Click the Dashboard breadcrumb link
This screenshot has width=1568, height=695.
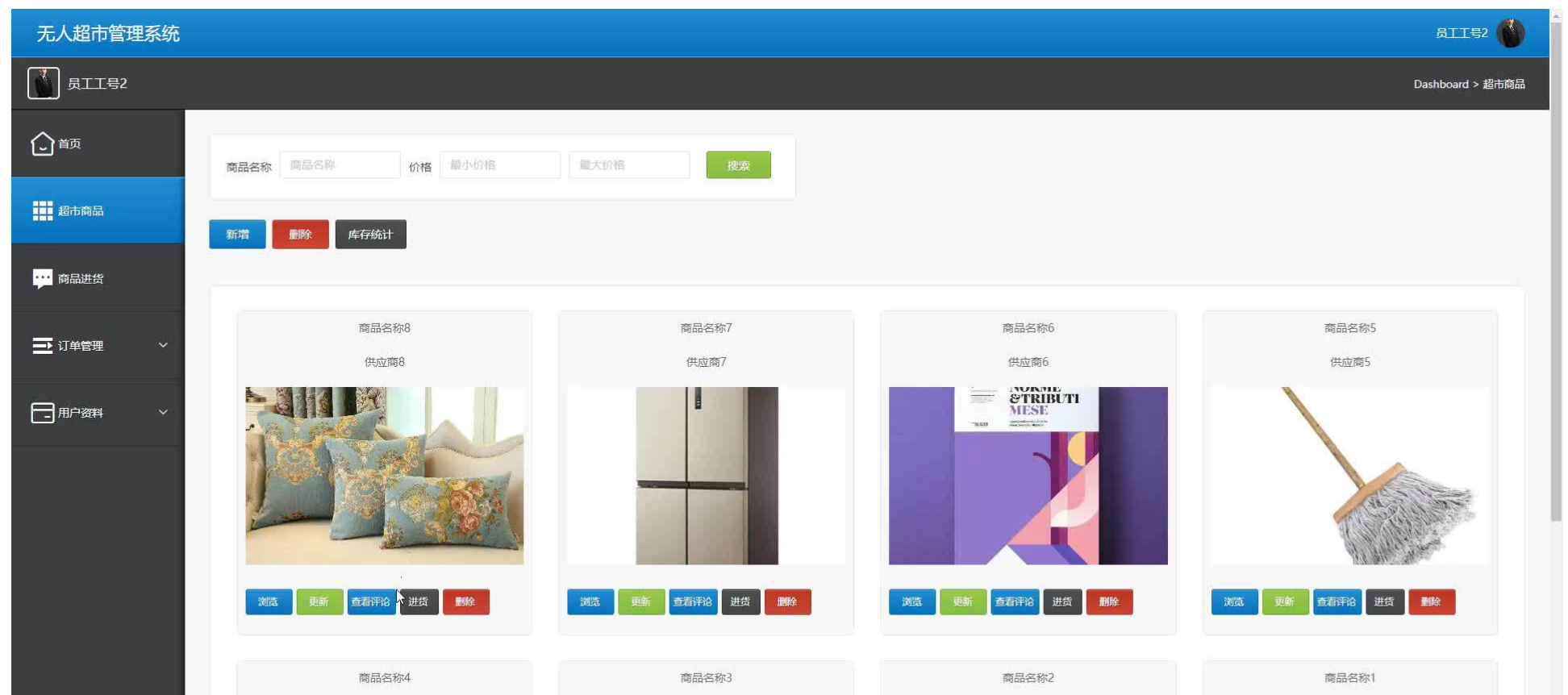[x=1441, y=84]
